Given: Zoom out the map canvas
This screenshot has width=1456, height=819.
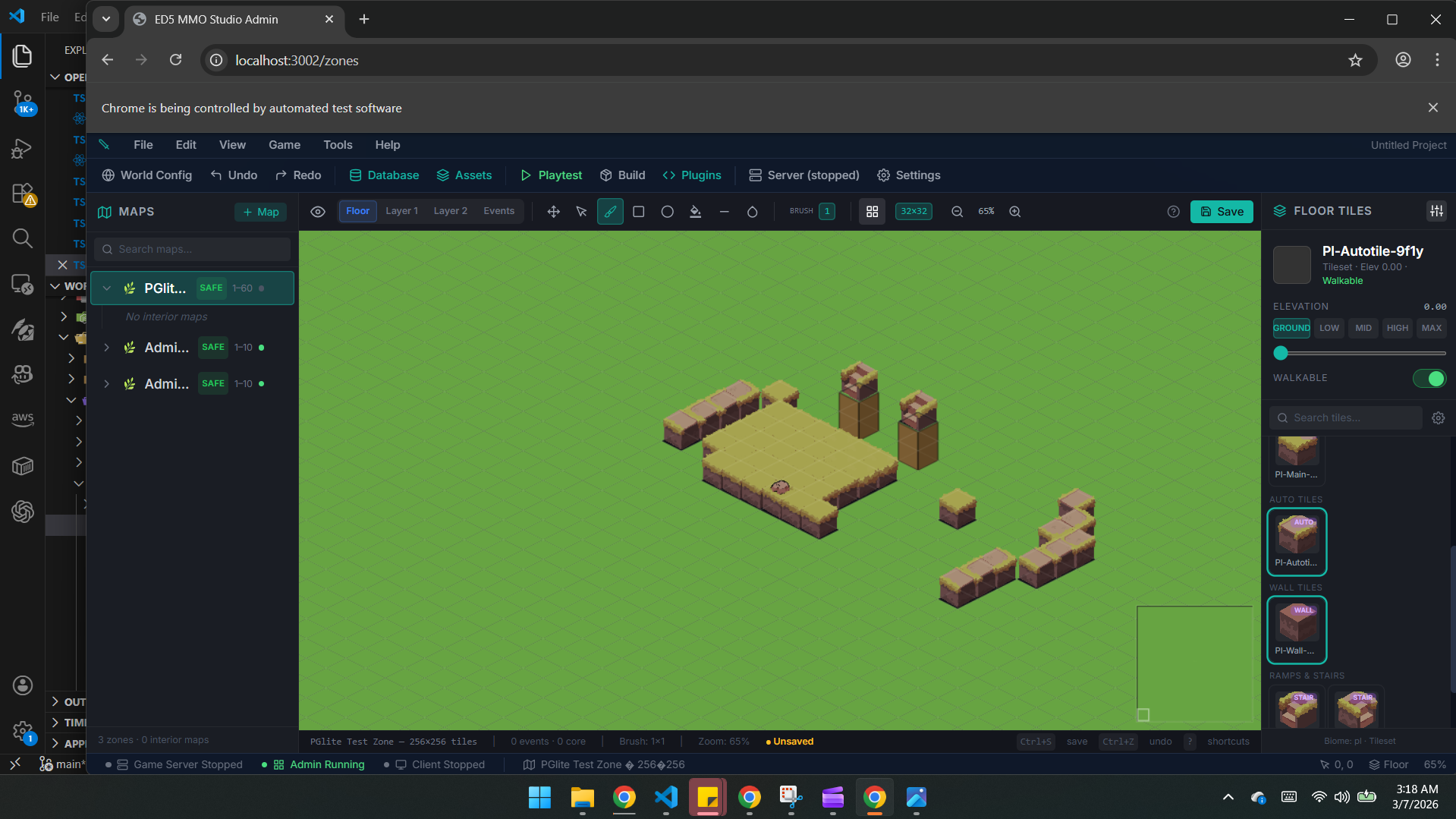Looking at the screenshot, I should click(958, 212).
